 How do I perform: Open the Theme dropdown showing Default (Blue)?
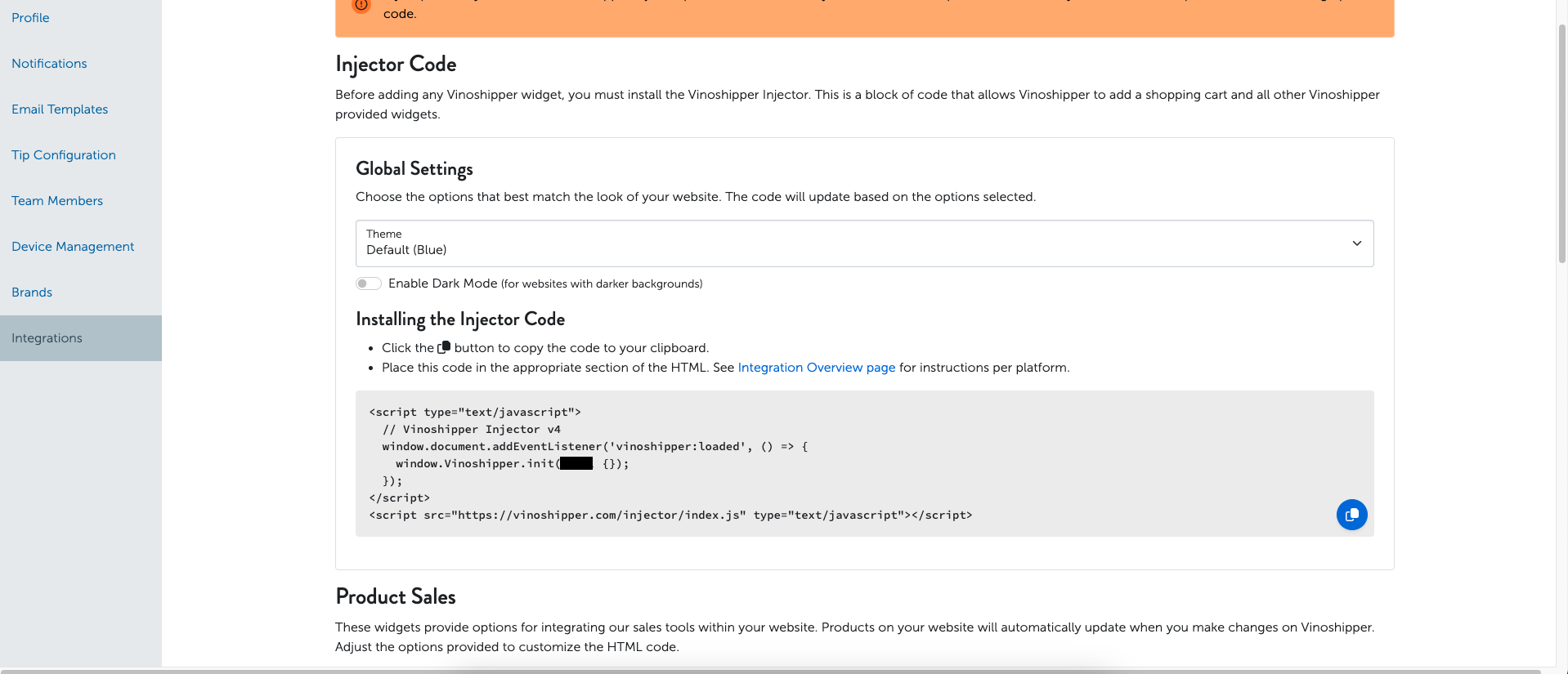[x=864, y=243]
